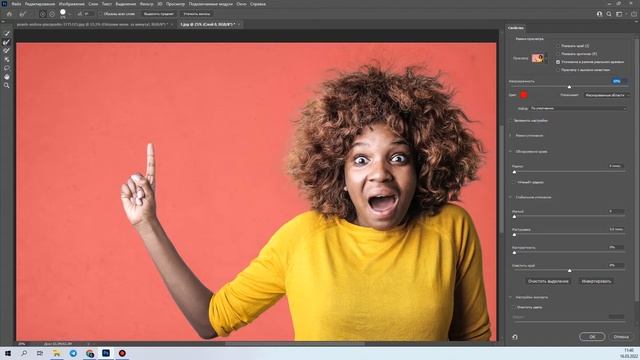The height and width of the screenshot is (360, 640).
Task: Enable Smart Radius checkbox
Action: (514, 182)
